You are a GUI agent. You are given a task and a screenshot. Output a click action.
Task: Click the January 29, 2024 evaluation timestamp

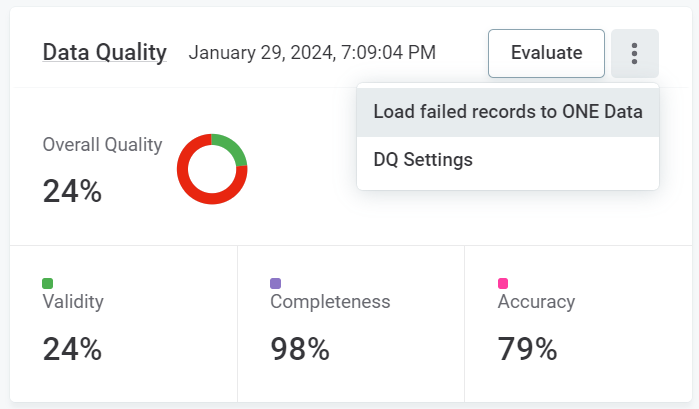tap(312, 53)
